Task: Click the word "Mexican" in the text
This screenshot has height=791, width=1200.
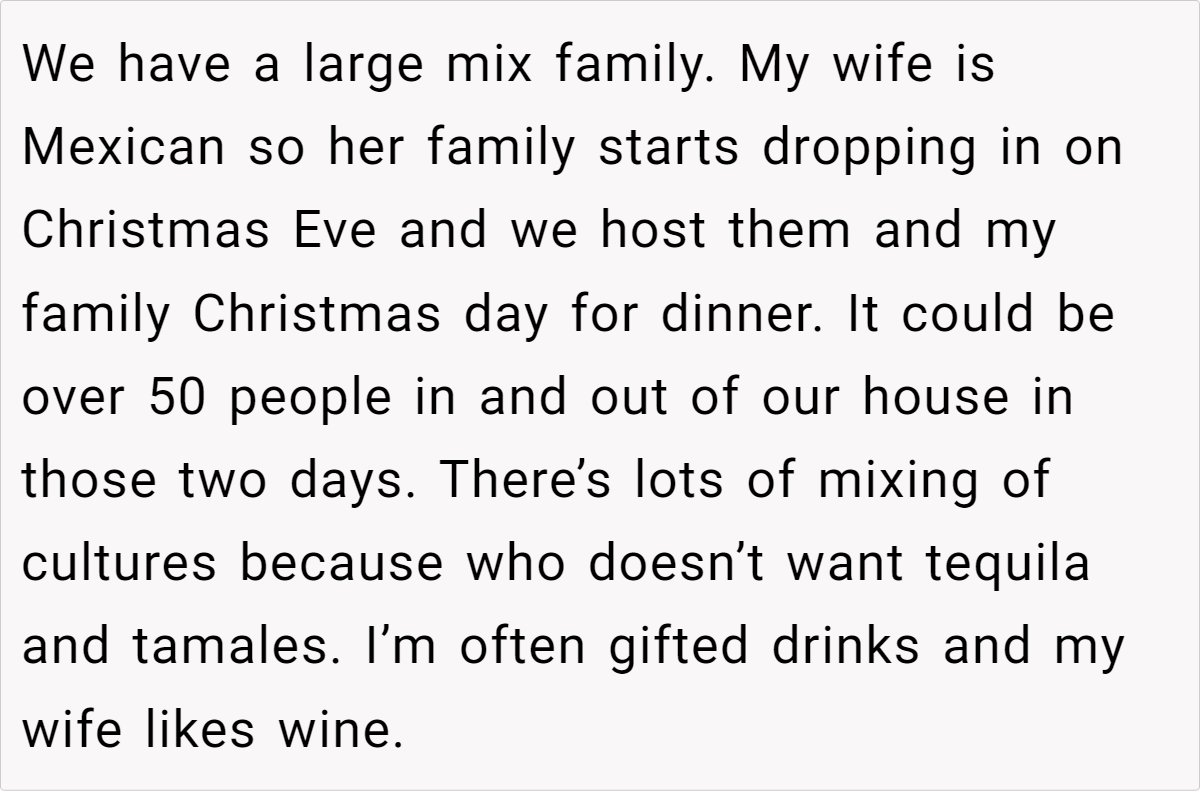Action: (123, 149)
